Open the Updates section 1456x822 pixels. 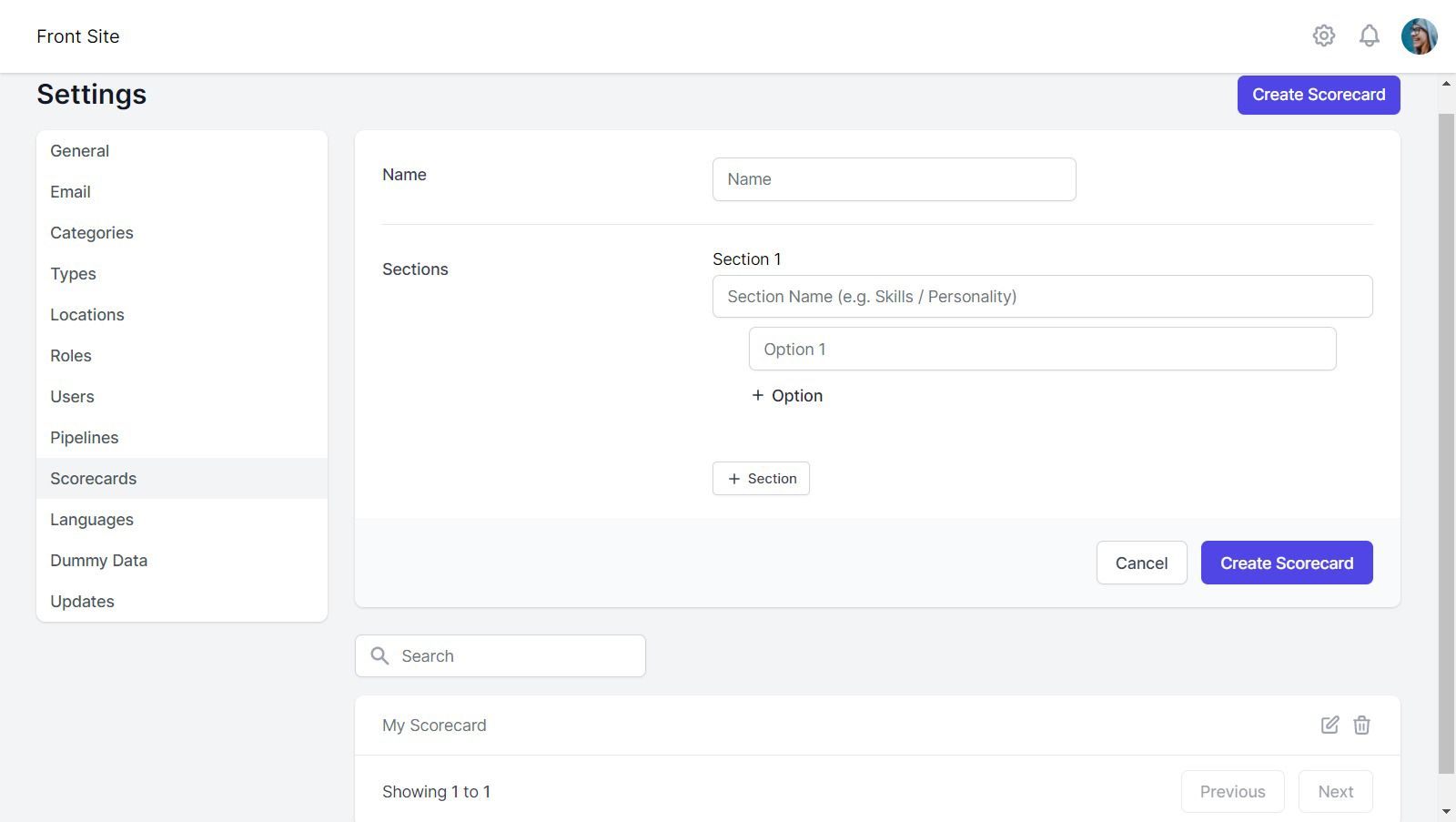tap(82, 601)
